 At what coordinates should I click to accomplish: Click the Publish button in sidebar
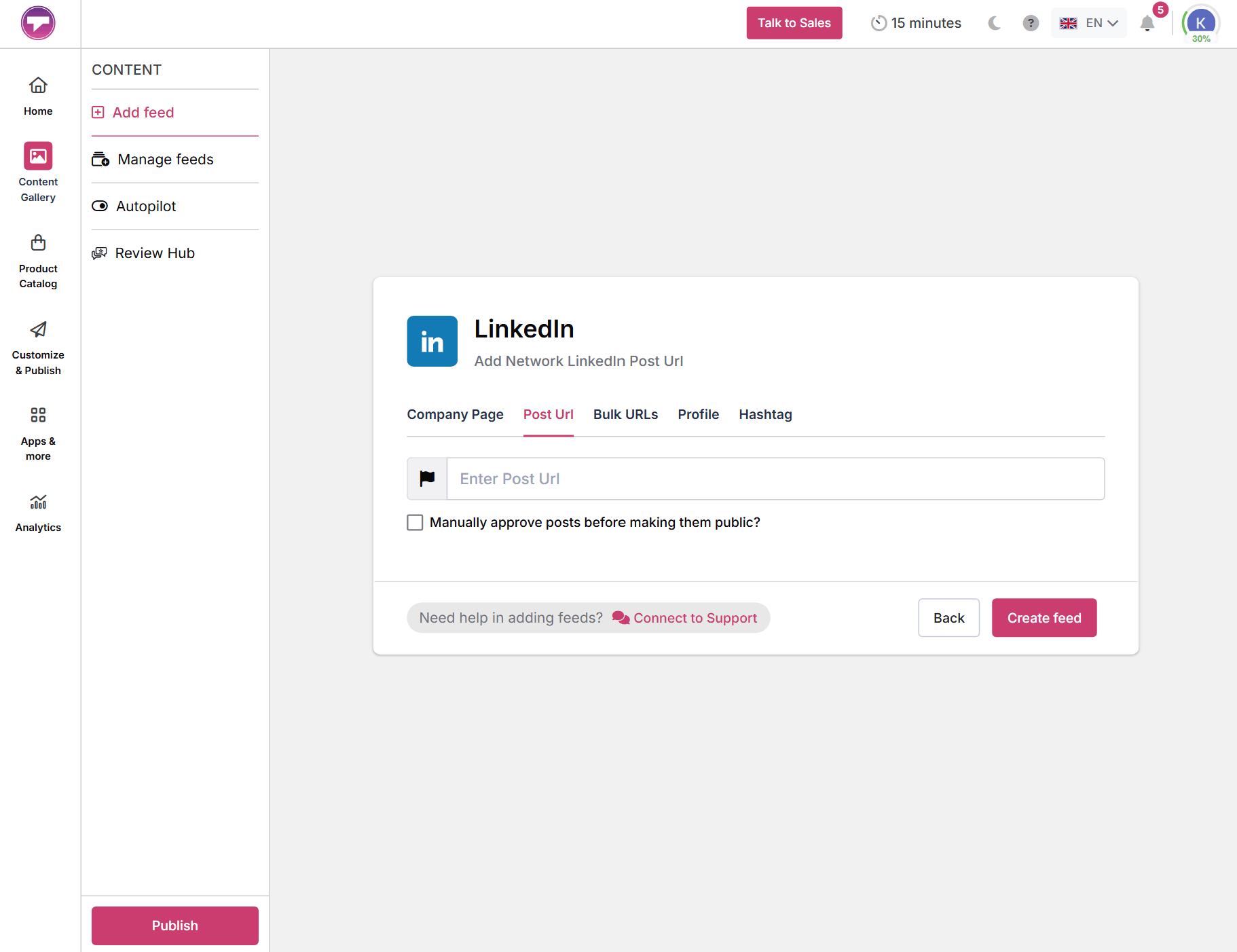[x=175, y=926]
